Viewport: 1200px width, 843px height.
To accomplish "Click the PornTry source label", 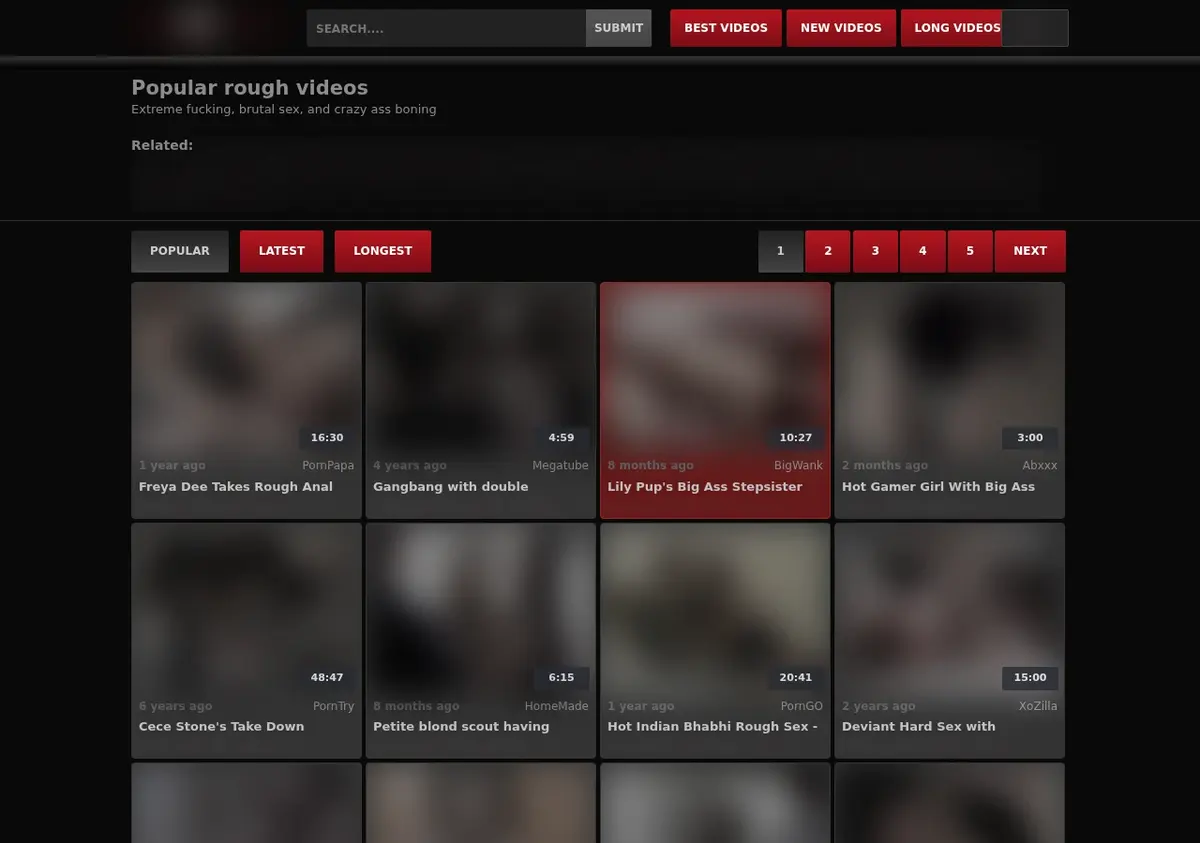I will [x=333, y=706].
